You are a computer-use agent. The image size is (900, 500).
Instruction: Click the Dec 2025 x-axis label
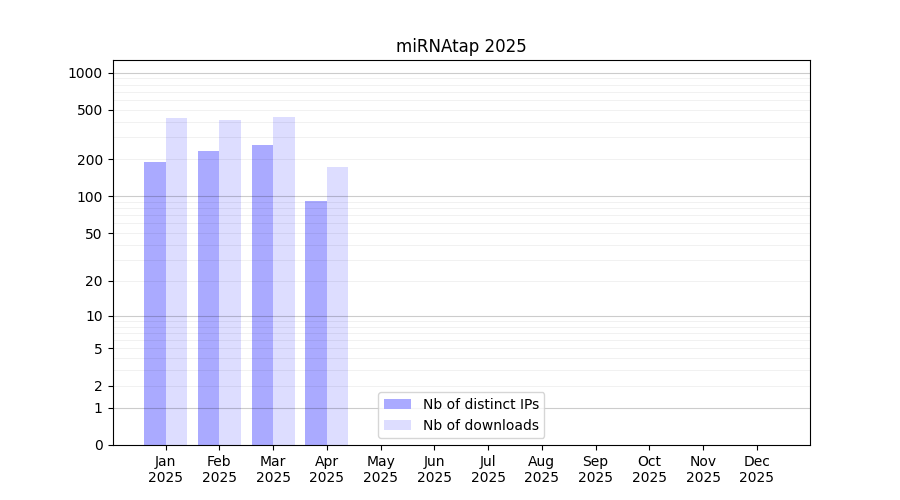[x=756, y=469]
